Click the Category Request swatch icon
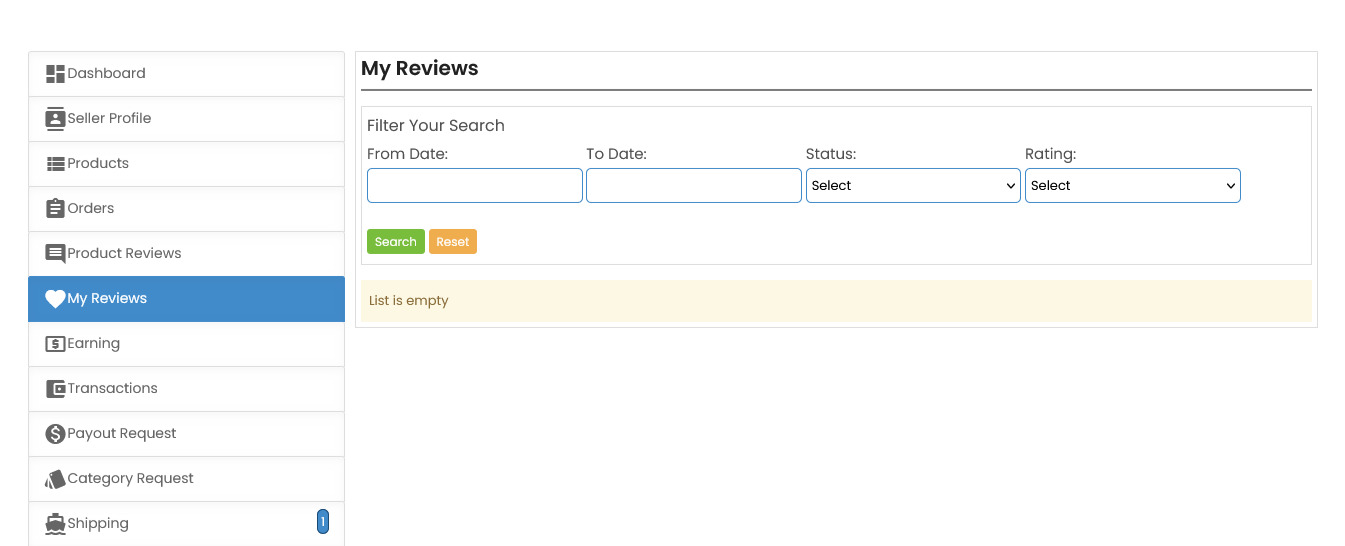This screenshot has height=546, width=1345. coord(55,479)
